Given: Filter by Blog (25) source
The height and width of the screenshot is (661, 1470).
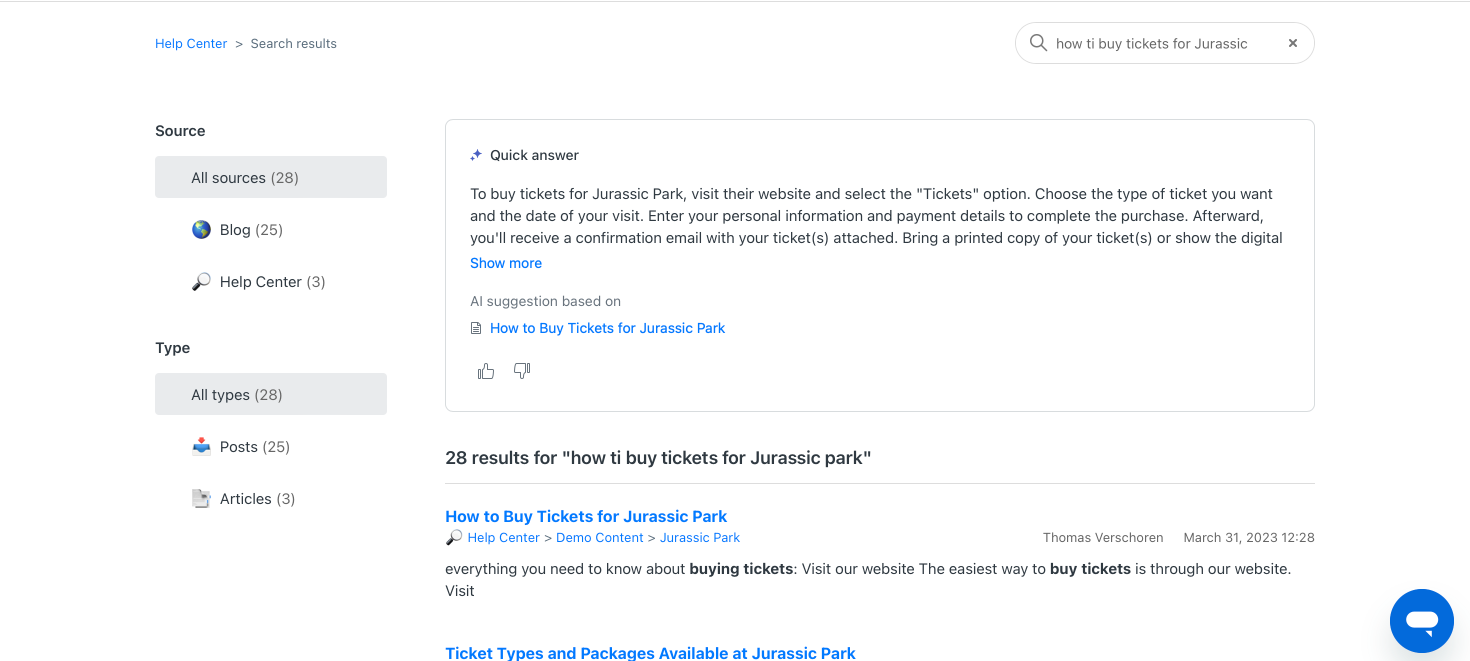Looking at the screenshot, I should 271,230.
